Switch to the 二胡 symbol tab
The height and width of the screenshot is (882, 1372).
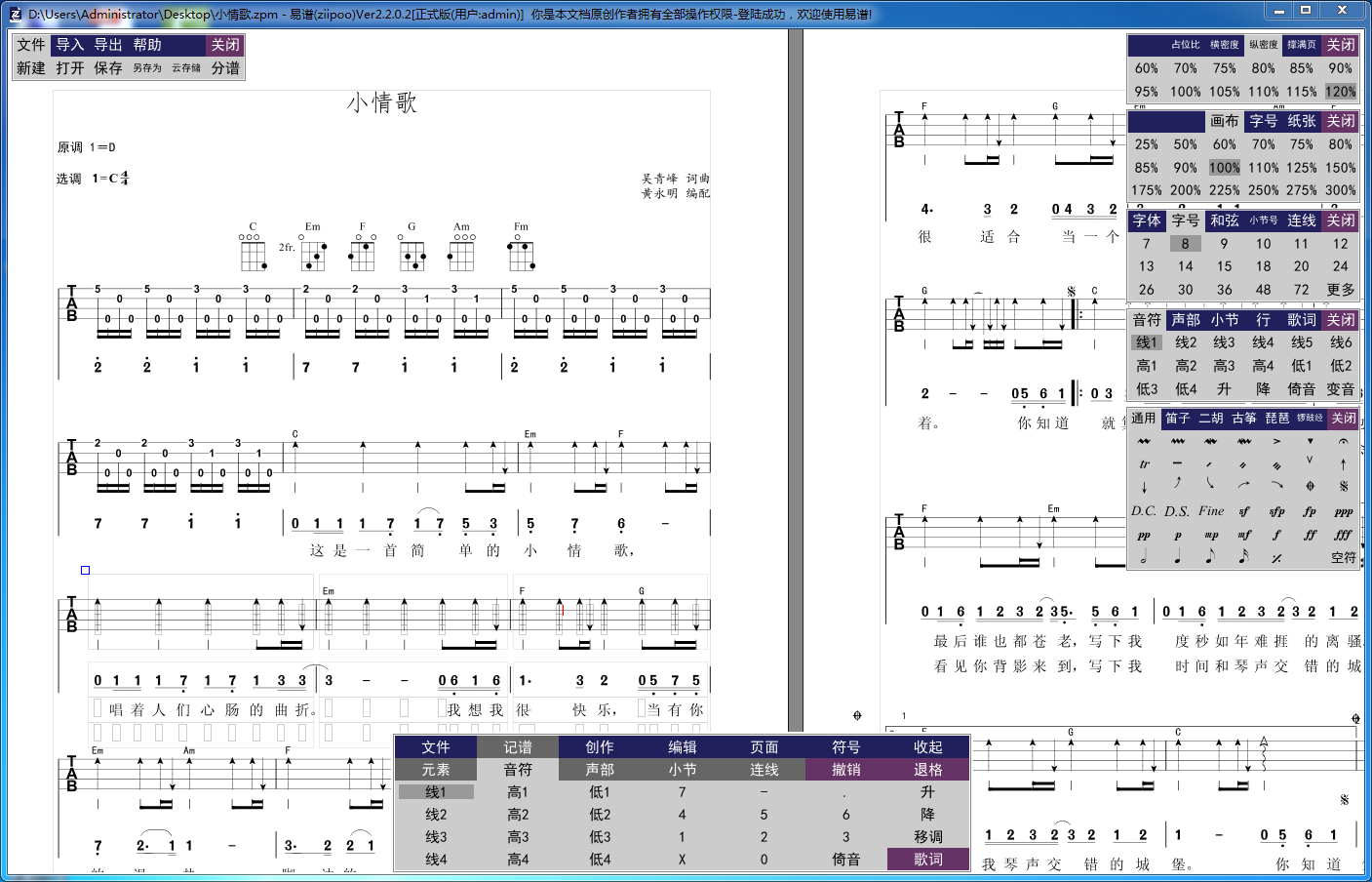[1211, 419]
